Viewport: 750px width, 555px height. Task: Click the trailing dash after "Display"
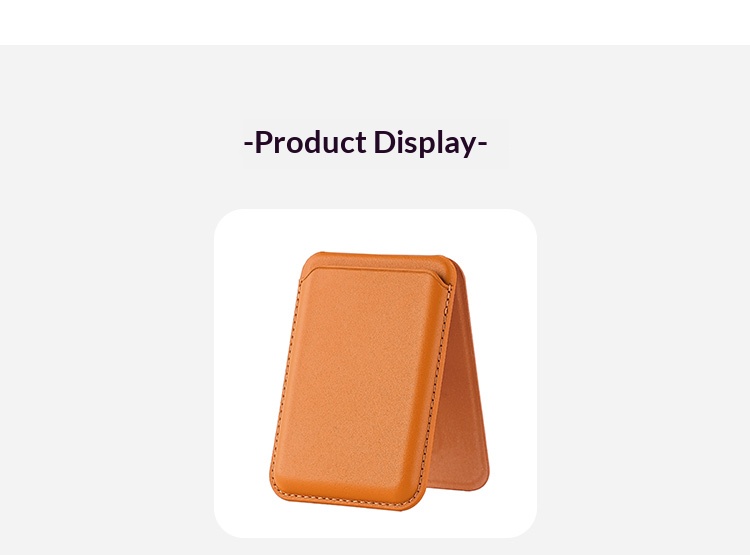(482, 143)
